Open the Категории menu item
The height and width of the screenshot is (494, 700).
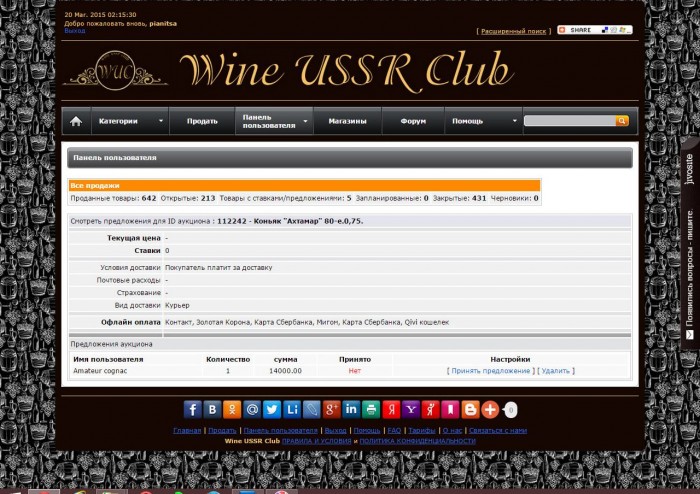(118, 121)
